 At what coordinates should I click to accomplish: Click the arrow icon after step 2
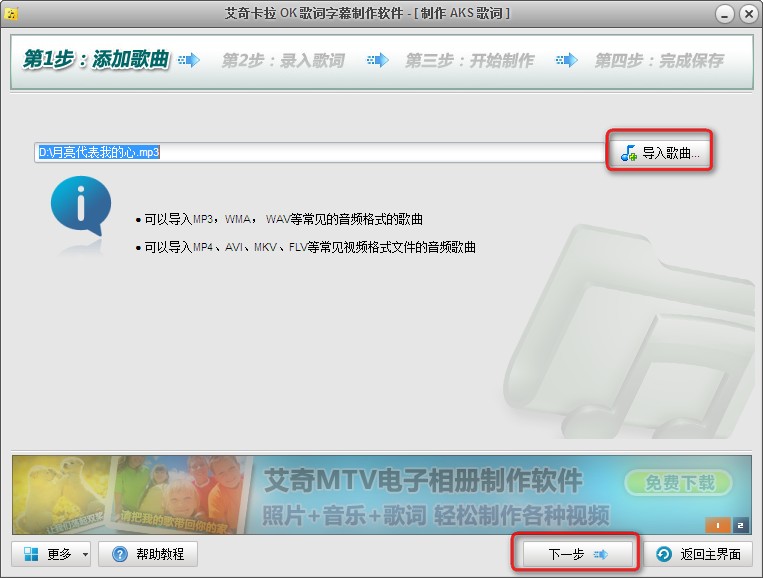[378, 60]
